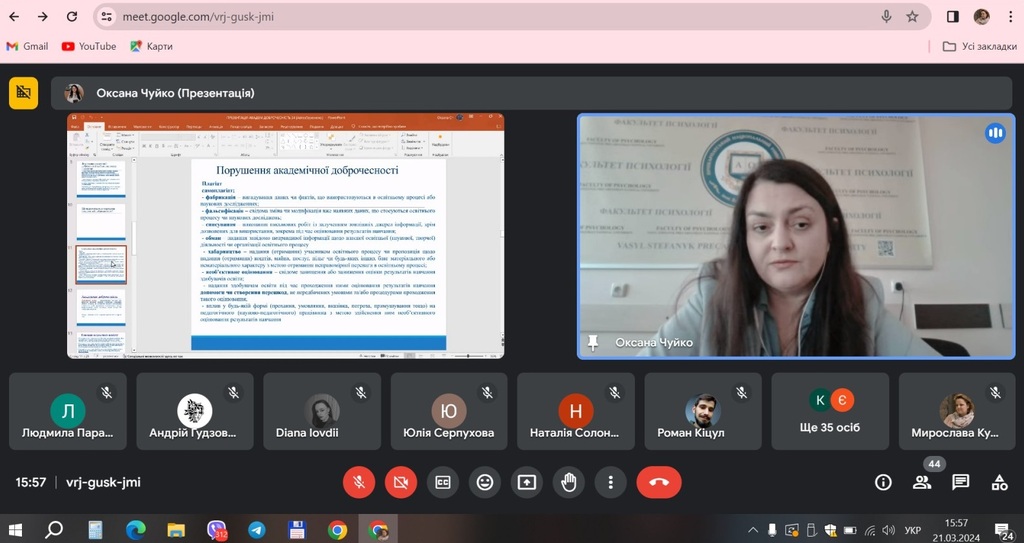This screenshot has height=543, width=1024.
Task: Show the participants list icon
Action: (x=922, y=482)
